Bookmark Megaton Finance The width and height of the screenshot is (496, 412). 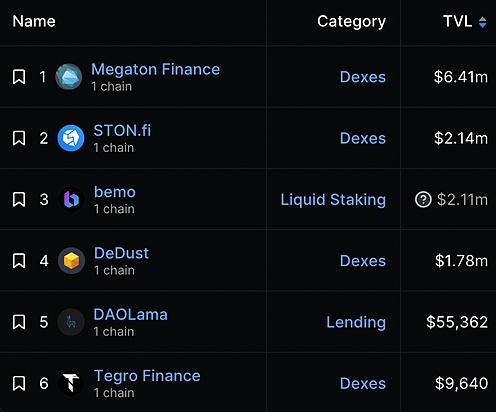(19, 77)
